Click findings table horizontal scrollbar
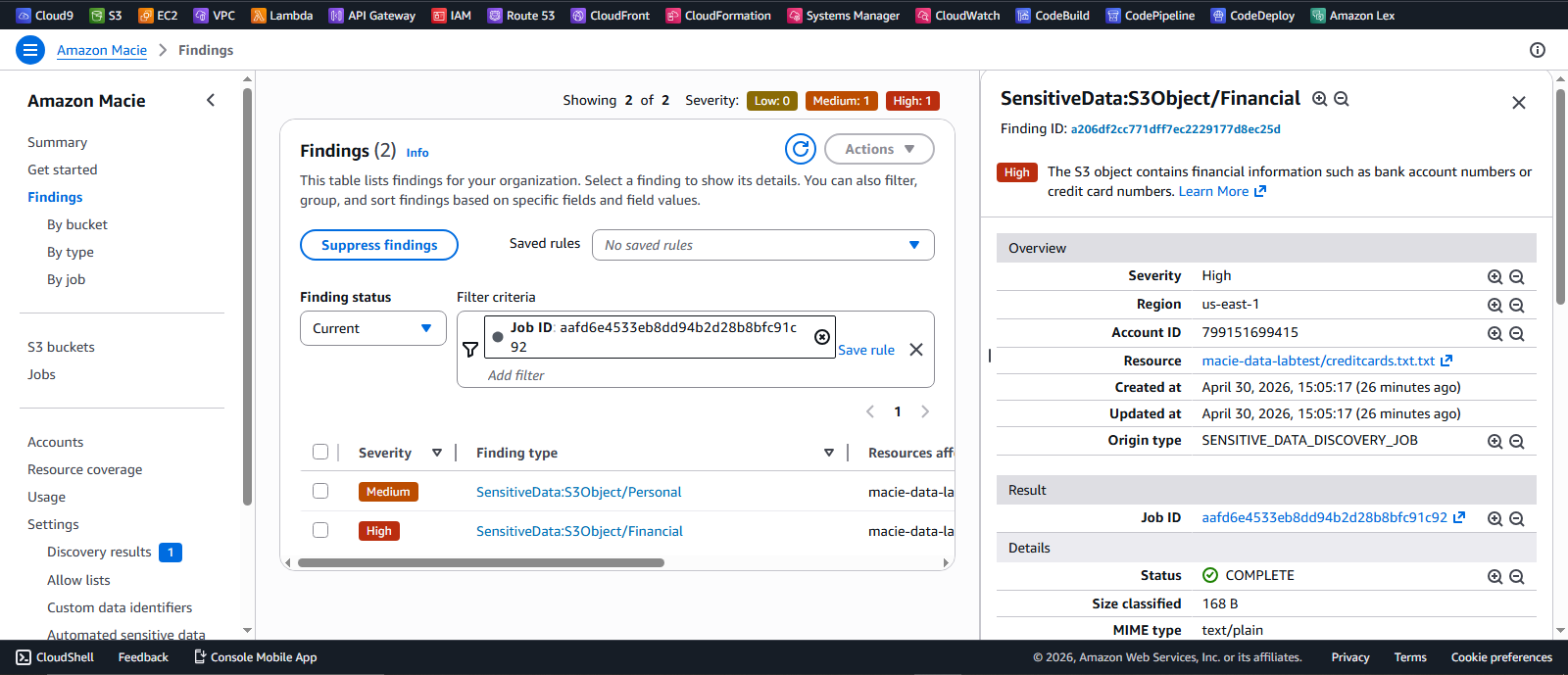The height and width of the screenshot is (675, 1568). (x=481, y=562)
